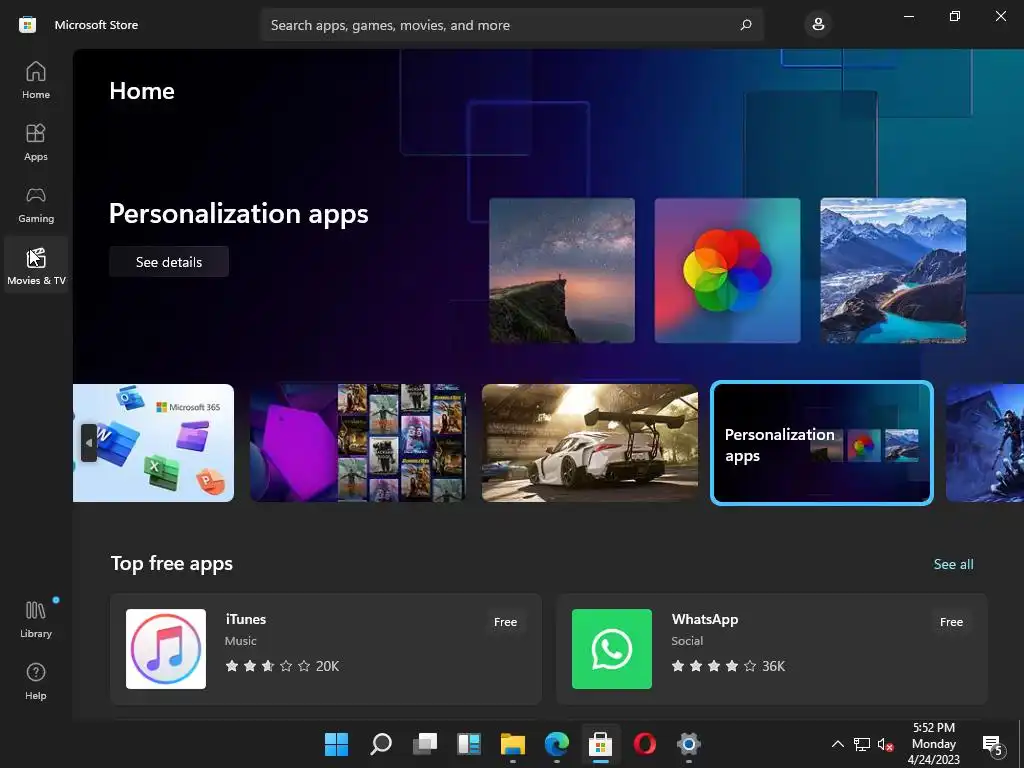Open the Gaming section in sidebar
Viewport: 1024px width, 768px height.
[x=36, y=204]
